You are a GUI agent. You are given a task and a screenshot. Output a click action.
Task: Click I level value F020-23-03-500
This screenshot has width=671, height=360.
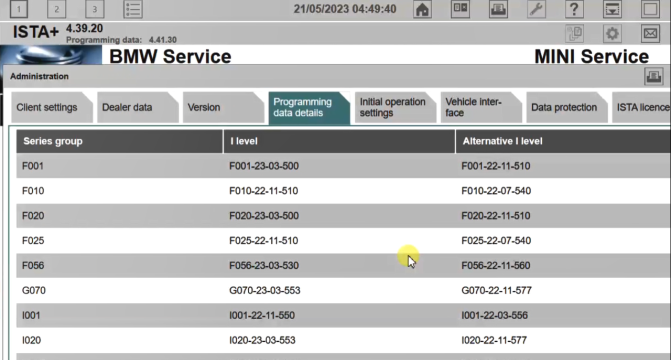[264, 216]
